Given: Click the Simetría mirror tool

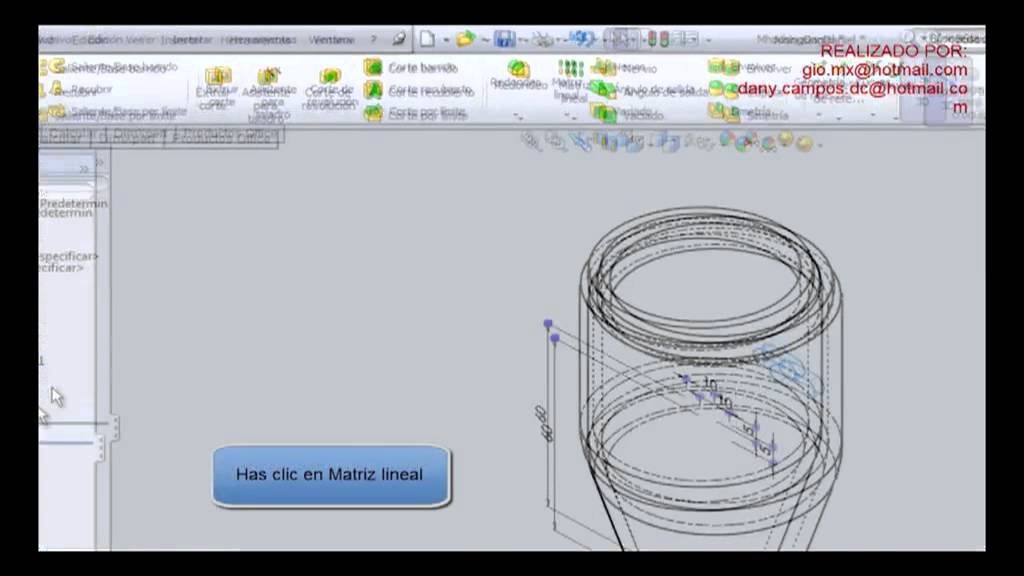Looking at the screenshot, I should click(748, 114).
